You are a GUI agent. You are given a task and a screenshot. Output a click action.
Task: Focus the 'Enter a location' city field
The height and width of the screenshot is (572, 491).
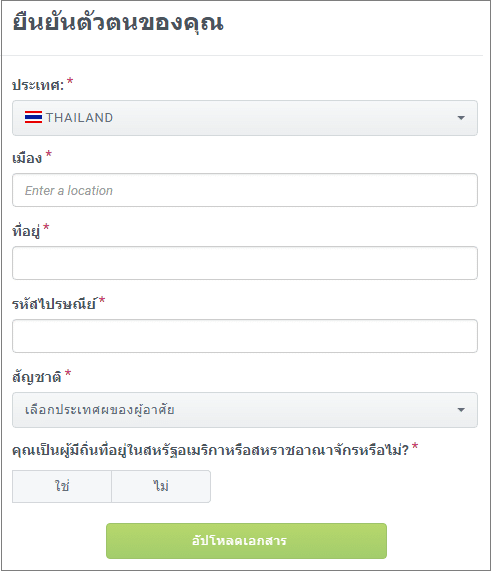pyautogui.click(x=245, y=190)
